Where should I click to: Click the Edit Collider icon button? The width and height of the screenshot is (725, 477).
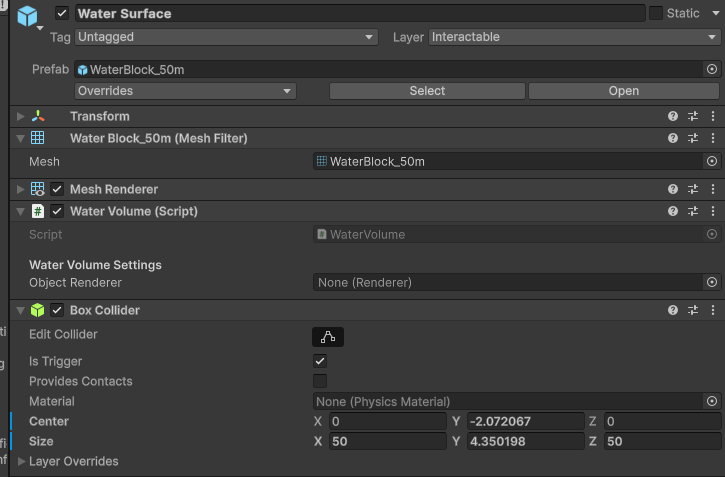click(x=327, y=336)
